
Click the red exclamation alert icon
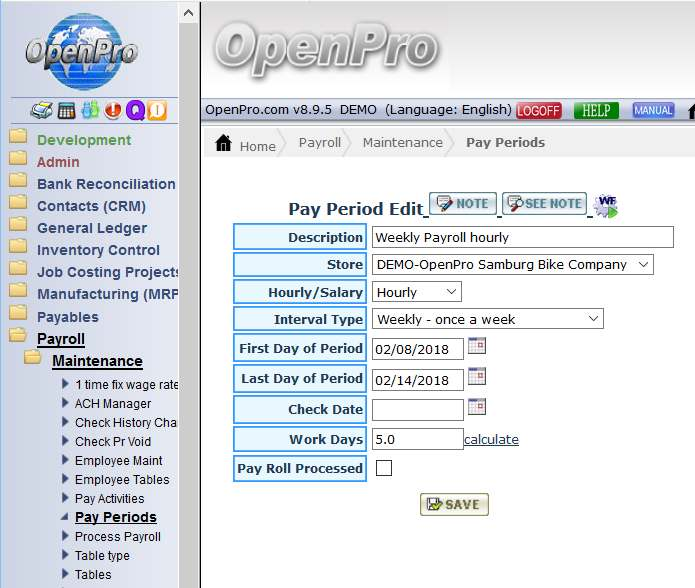112,110
